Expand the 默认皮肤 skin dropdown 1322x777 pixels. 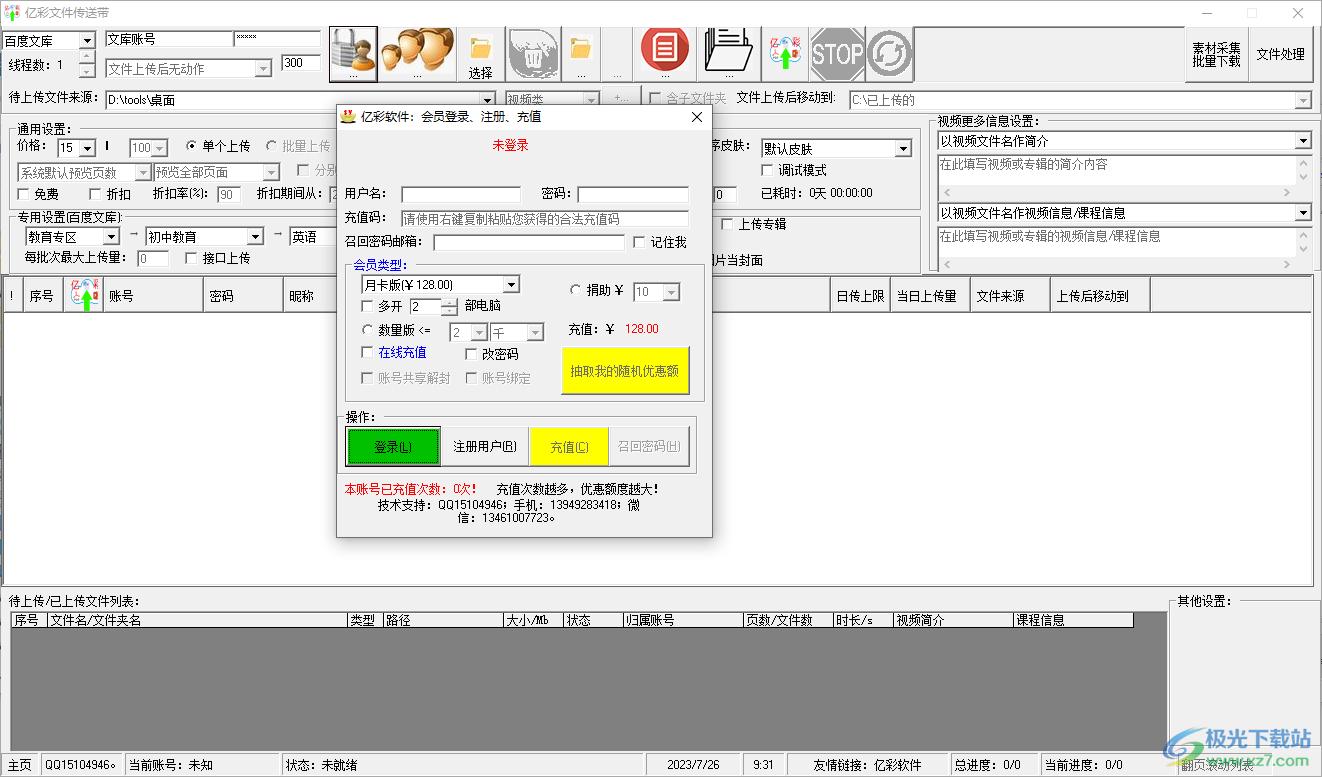[x=902, y=149]
